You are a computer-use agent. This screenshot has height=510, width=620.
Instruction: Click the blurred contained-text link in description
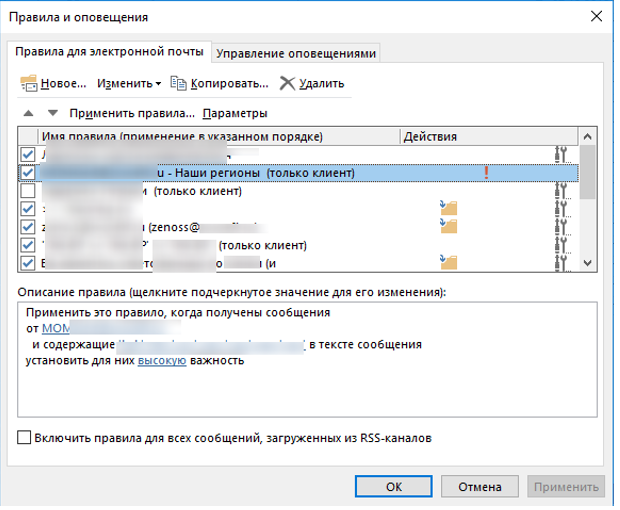click(211, 345)
